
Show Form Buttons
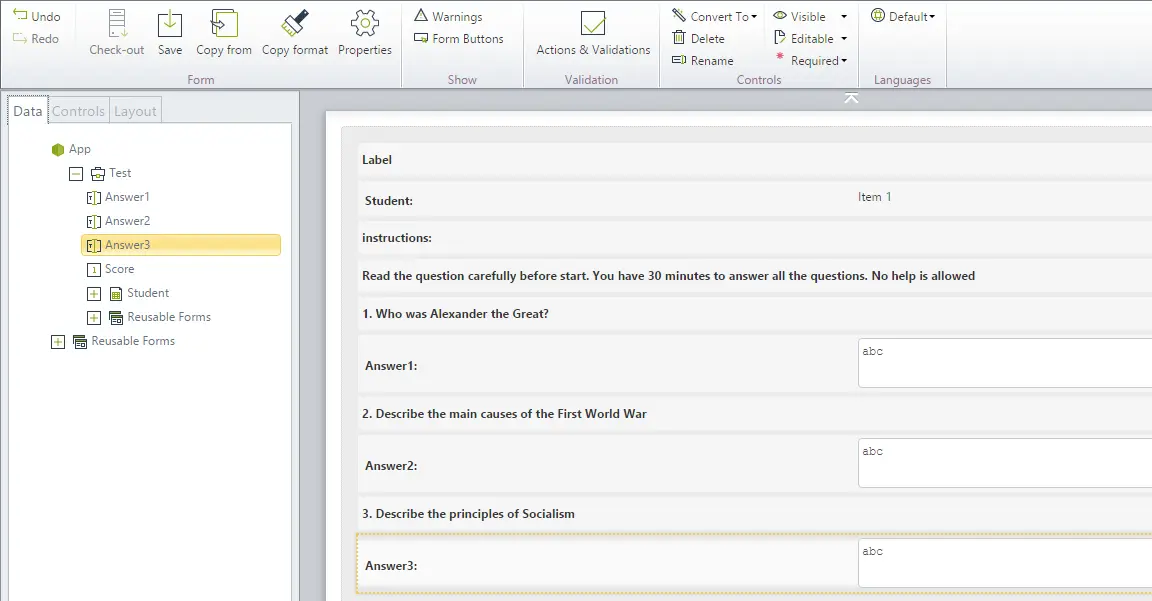(459, 38)
